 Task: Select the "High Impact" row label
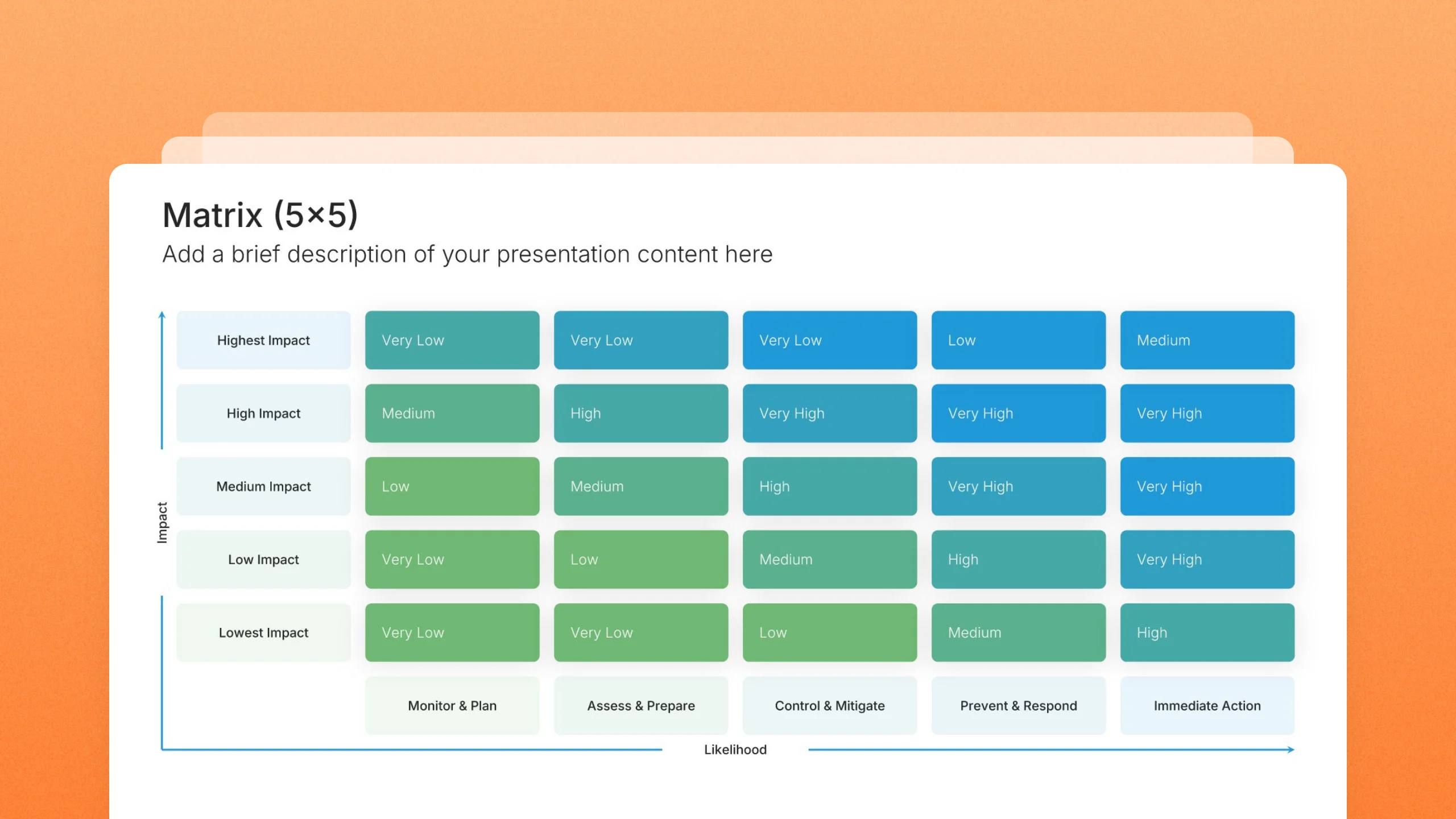[263, 413]
